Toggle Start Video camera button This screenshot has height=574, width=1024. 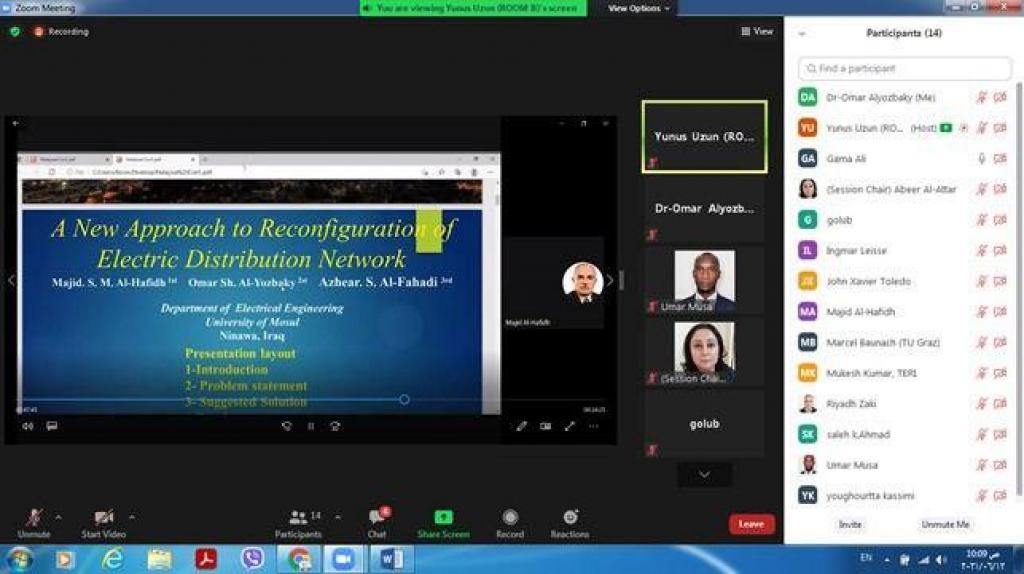click(104, 518)
